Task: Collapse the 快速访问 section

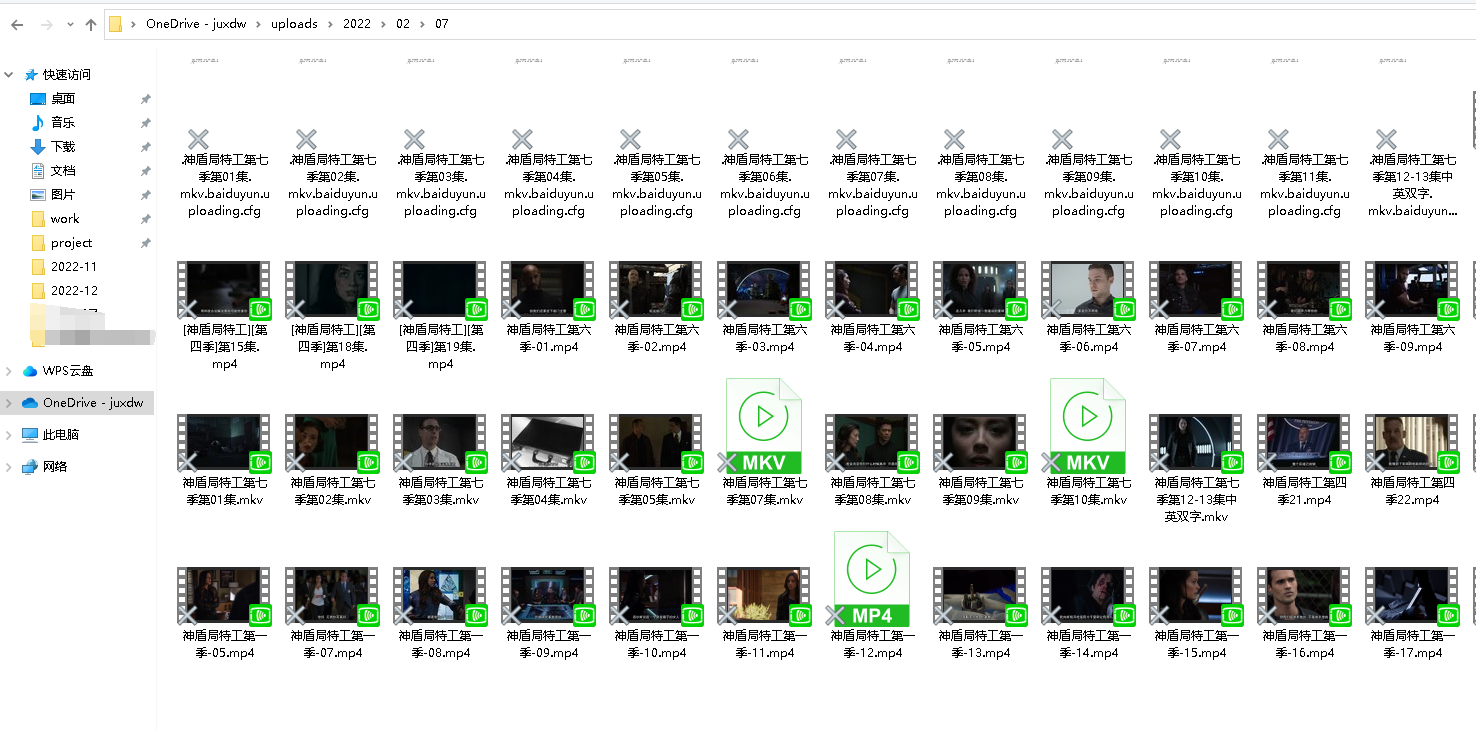Action: [9, 75]
